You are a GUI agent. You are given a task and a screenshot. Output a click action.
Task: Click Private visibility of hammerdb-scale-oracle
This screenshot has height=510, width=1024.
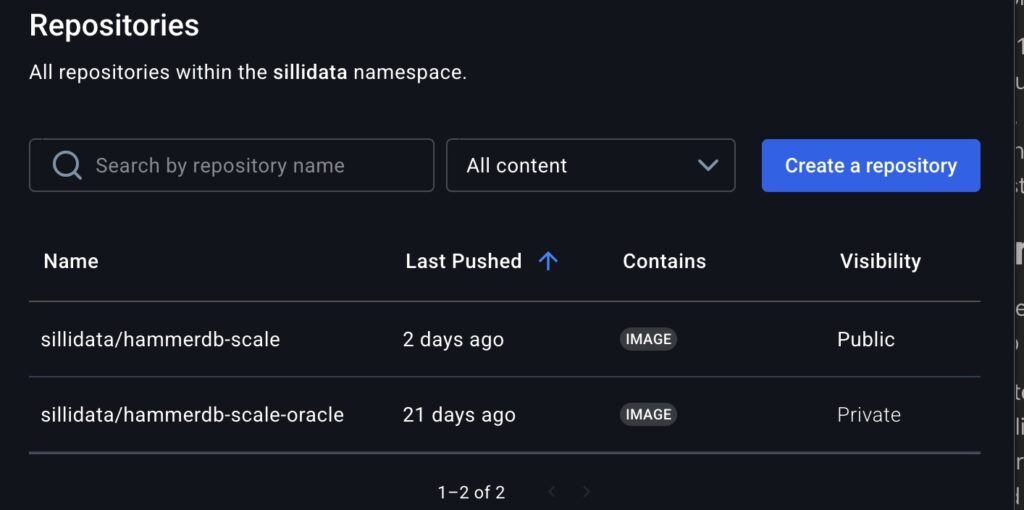click(x=869, y=414)
